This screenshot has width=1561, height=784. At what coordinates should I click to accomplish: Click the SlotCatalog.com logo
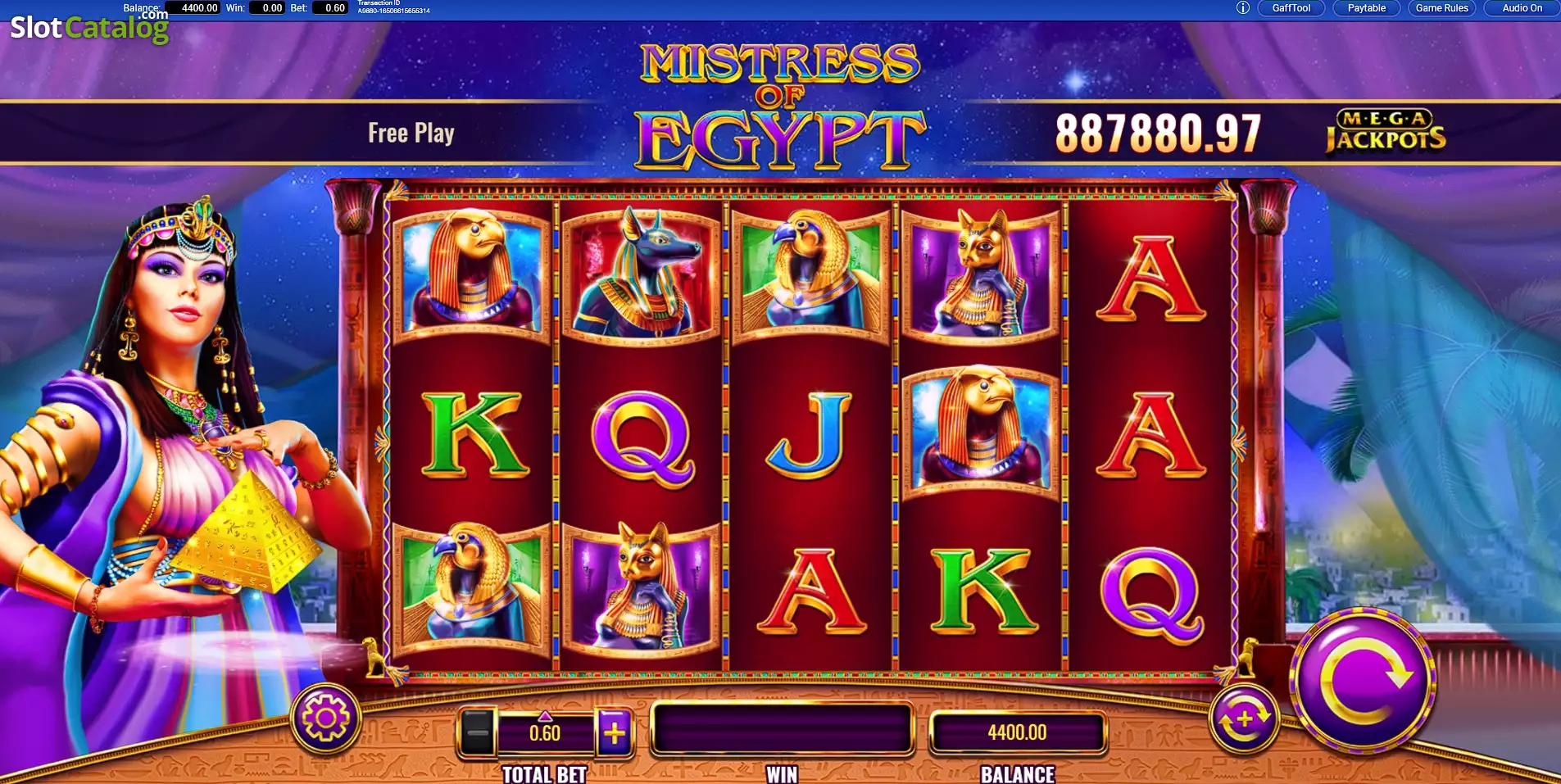89,26
